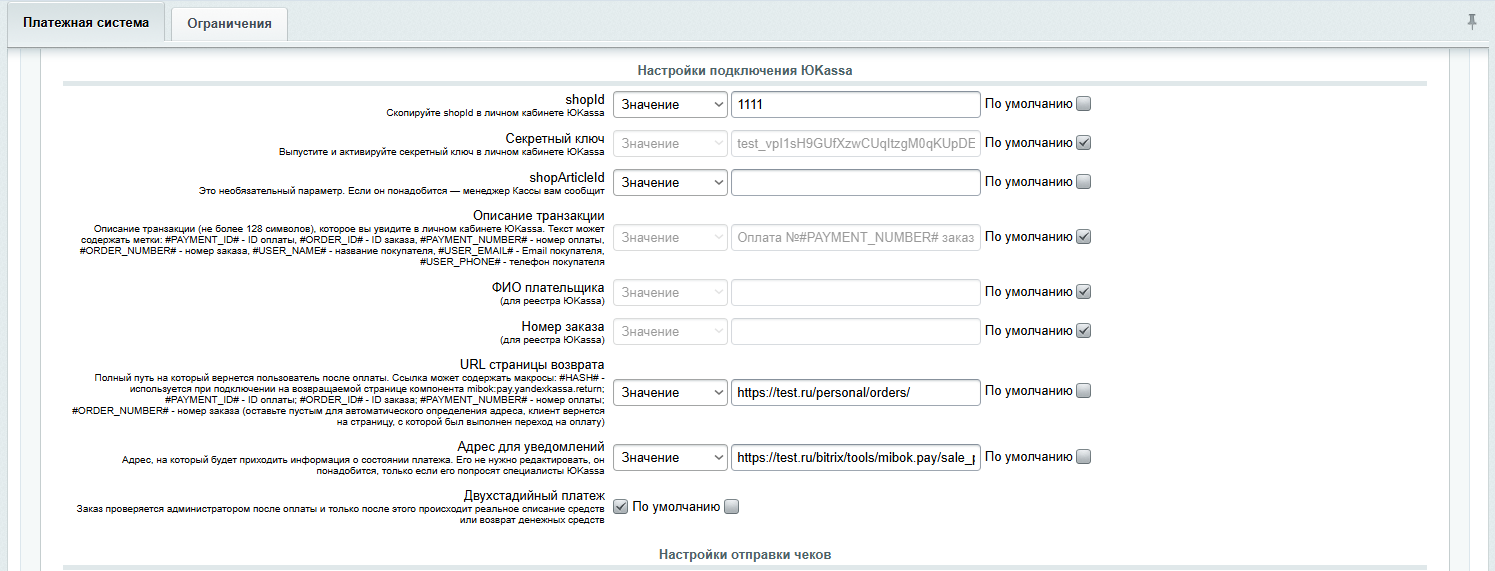
Task: Open Адрес для уведомлений type dropdown
Action: pyautogui.click(x=670, y=458)
